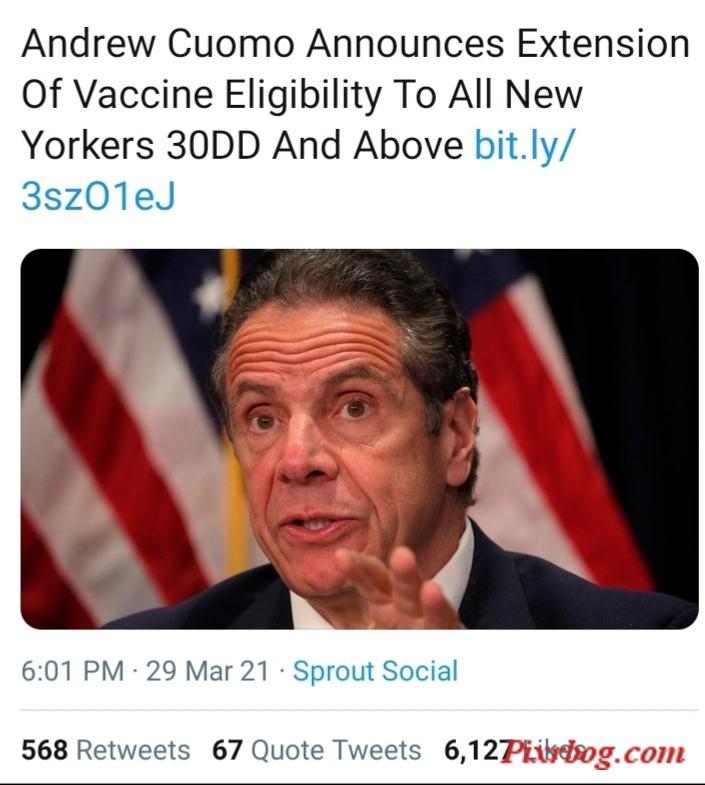View the 67 Quote Tweets
705x785 pixels.
(x=316, y=749)
